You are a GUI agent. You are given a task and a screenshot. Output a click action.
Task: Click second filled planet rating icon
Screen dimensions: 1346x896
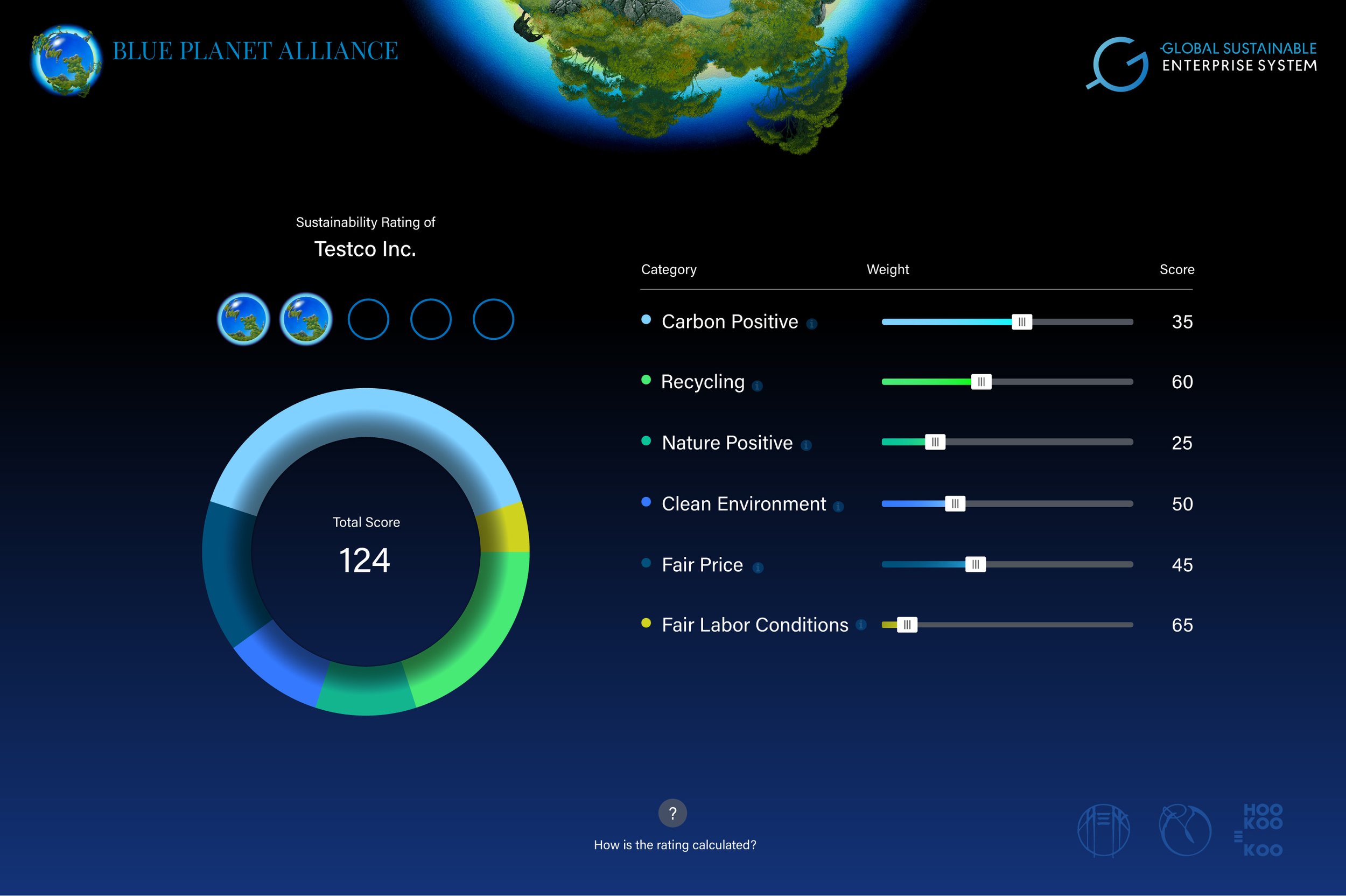(x=306, y=319)
